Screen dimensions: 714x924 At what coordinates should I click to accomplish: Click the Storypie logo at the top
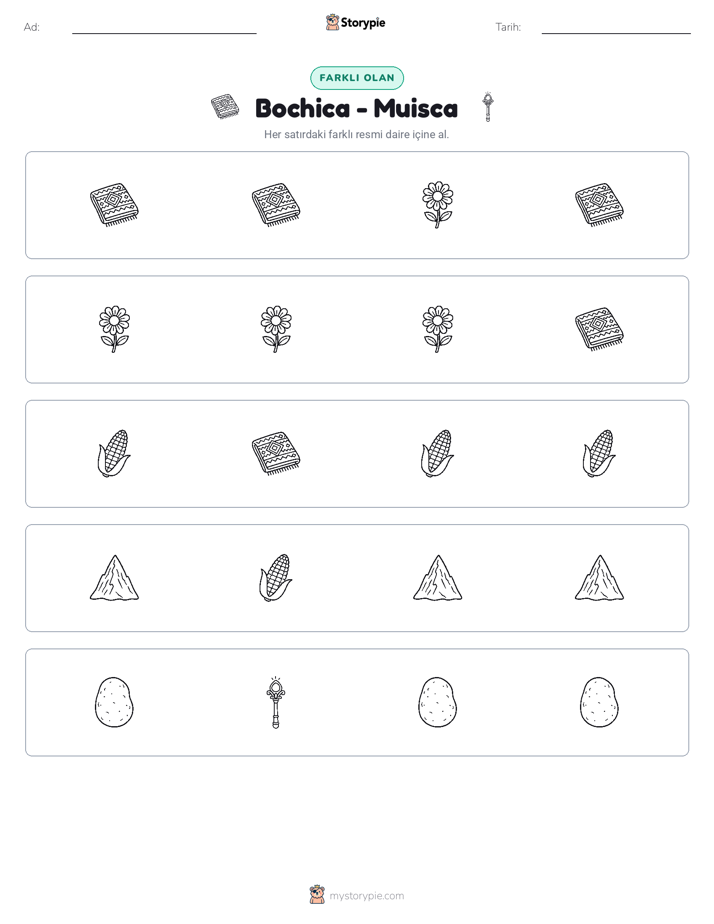point(356,22)
